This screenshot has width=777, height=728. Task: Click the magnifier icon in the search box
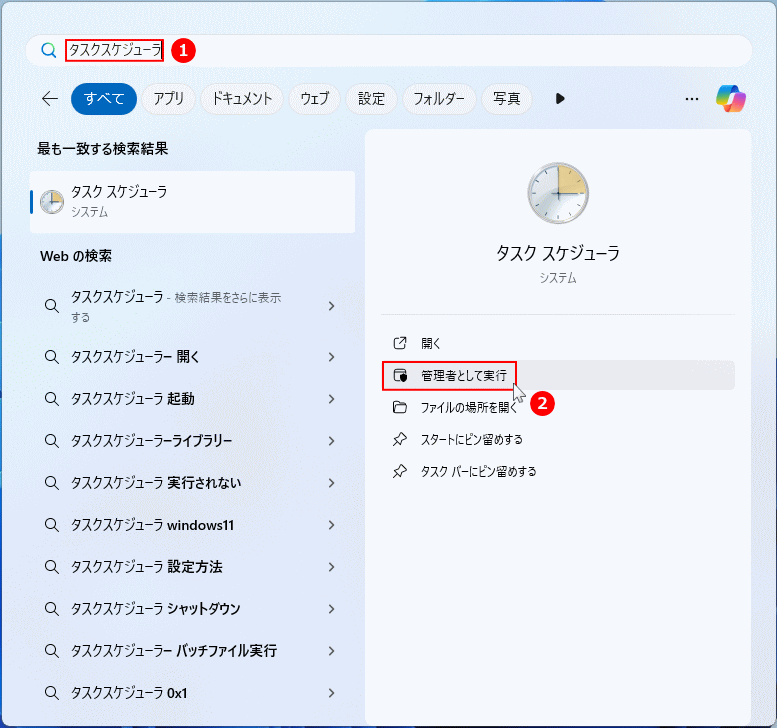coord(49,50)
